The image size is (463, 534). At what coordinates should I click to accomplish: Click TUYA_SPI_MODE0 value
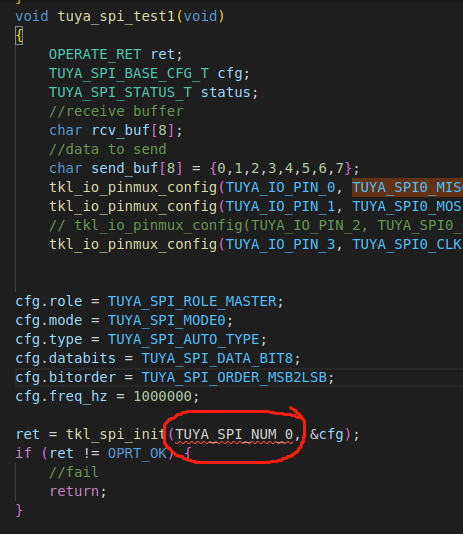coord(167,321)
